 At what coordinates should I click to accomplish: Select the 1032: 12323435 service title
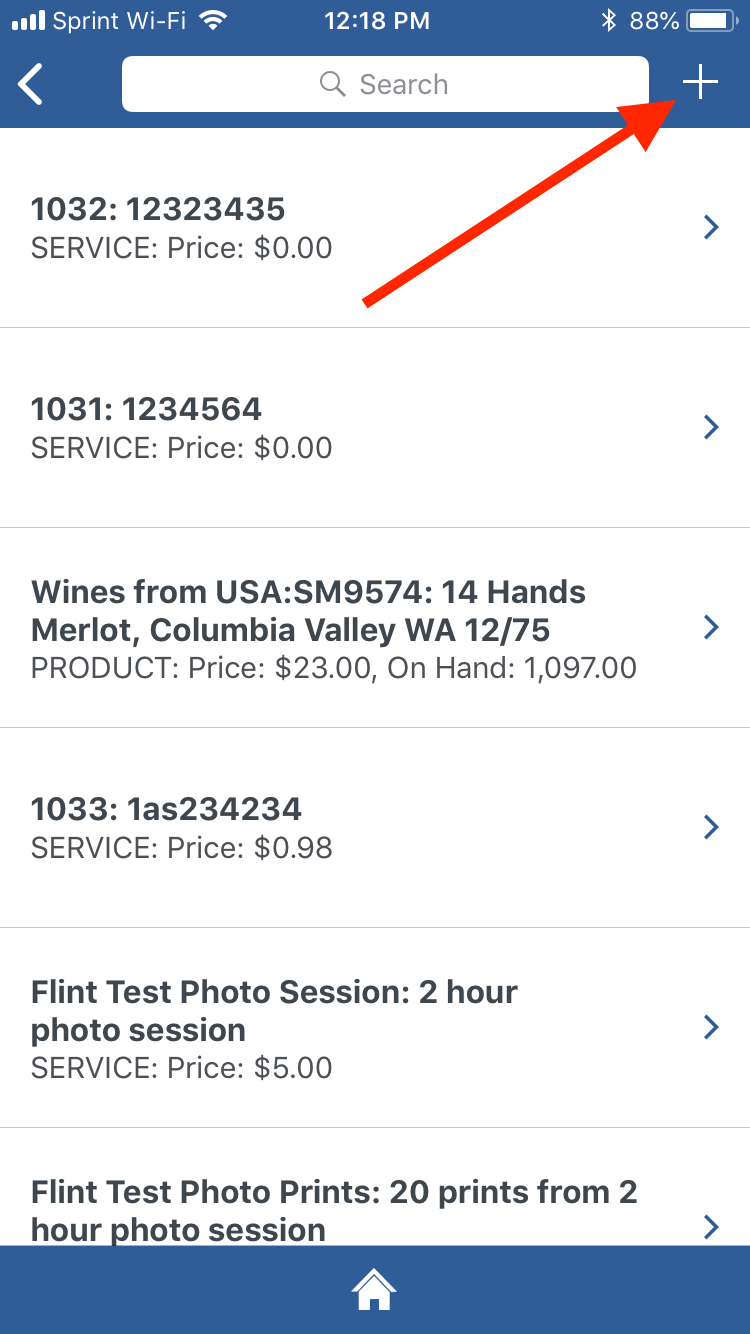(158, 209)
